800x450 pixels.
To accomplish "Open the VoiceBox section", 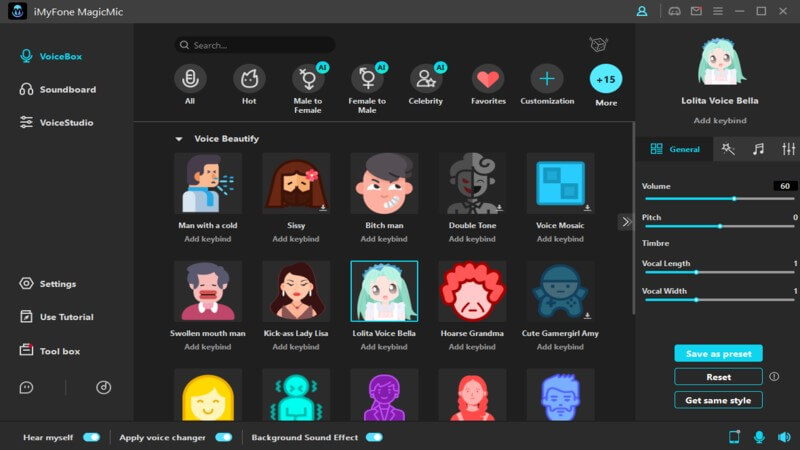I will click(x=51, y=56).
